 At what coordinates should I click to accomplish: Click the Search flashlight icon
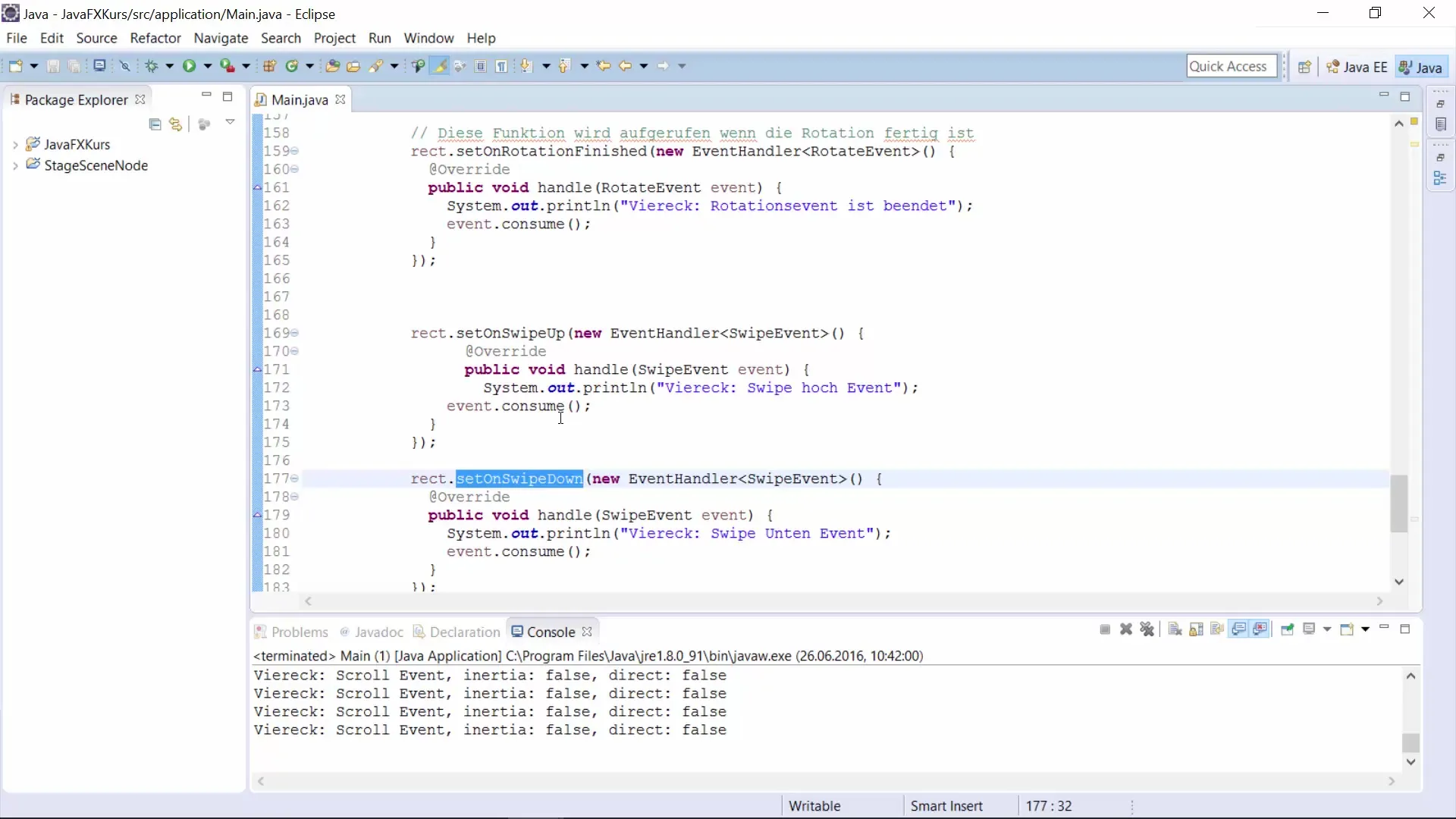[x=376, y=66]
